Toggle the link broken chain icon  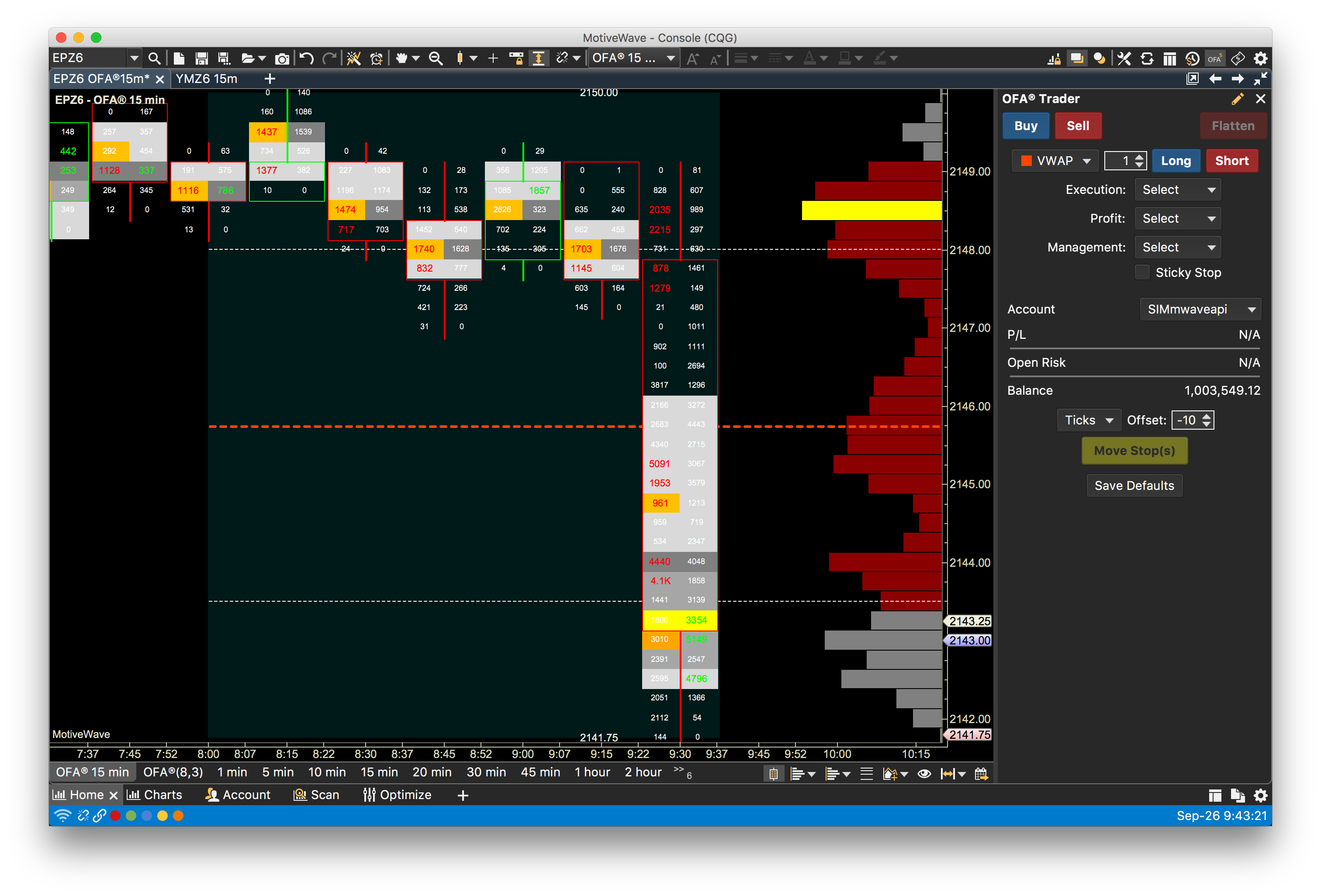(x=562, y=58)
